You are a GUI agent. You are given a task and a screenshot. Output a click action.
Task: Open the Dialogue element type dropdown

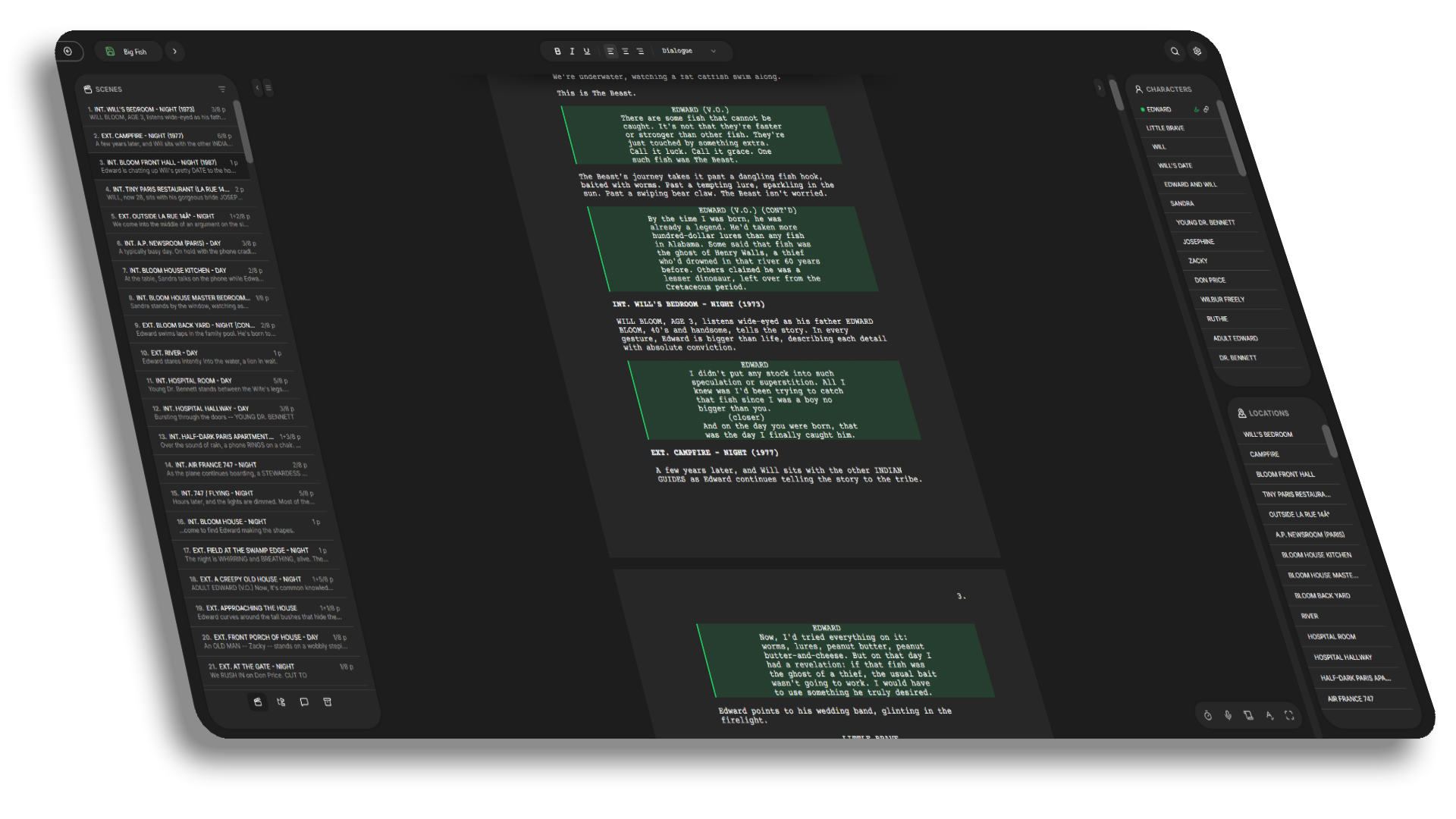689,52
